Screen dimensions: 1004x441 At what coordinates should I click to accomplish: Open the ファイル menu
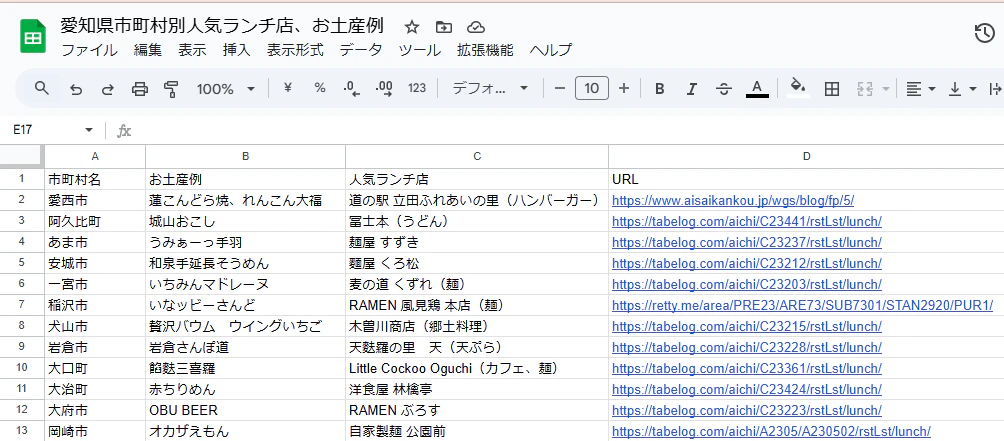(90, 50)
